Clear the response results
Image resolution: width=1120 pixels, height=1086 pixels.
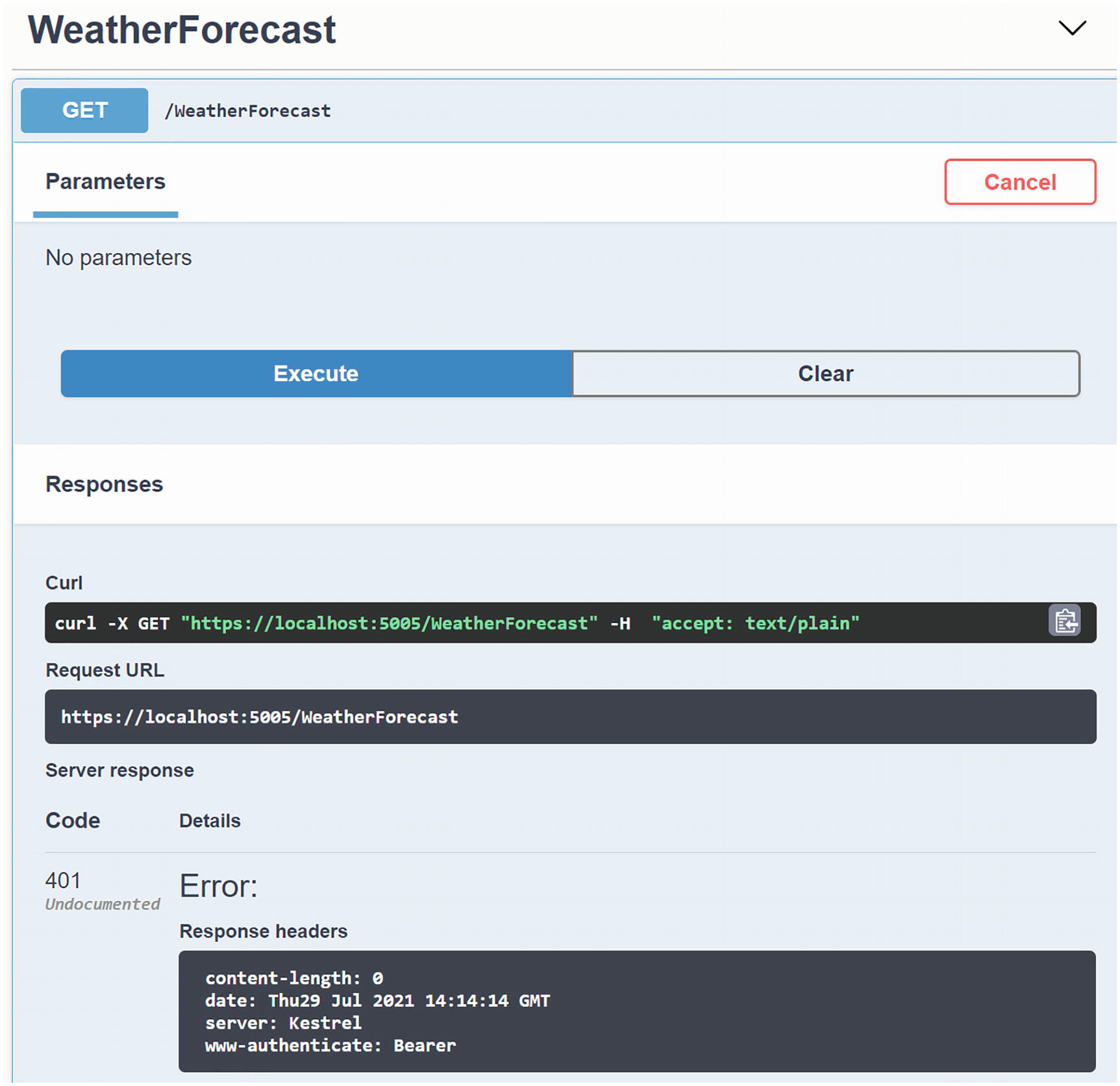[825, 373]
